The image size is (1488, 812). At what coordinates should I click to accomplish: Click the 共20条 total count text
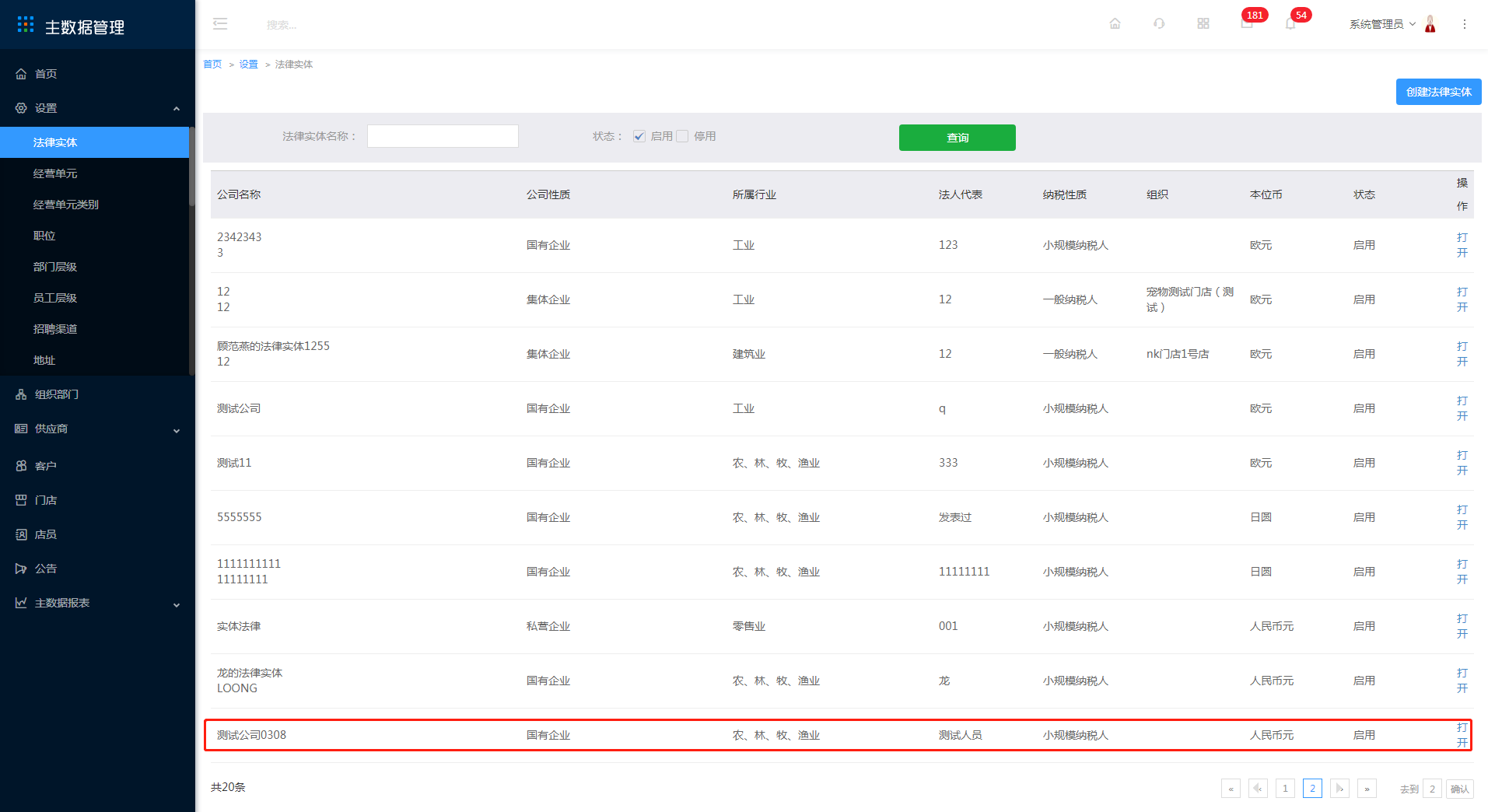(228, 787)
